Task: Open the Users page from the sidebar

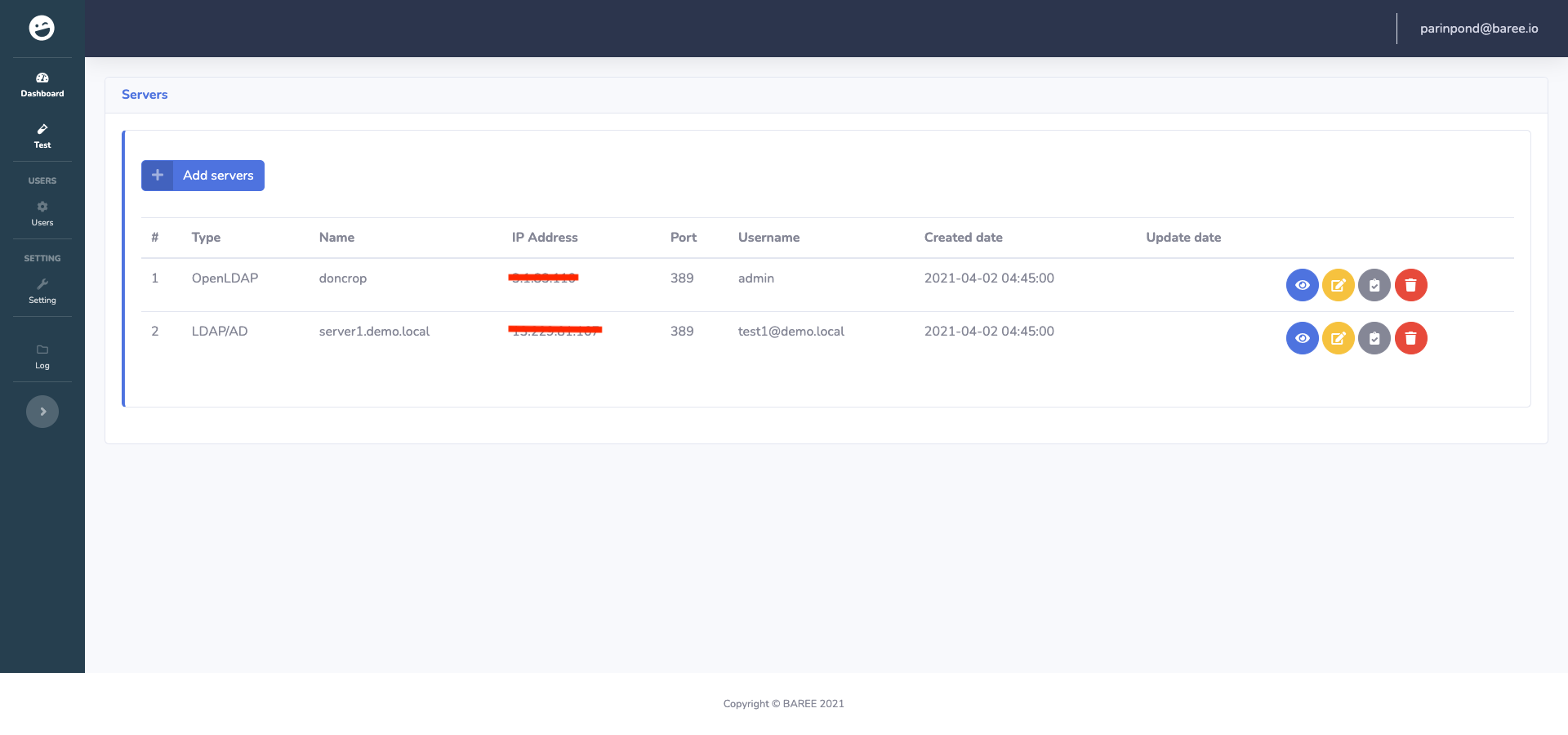Action: (x=42, y=212)
